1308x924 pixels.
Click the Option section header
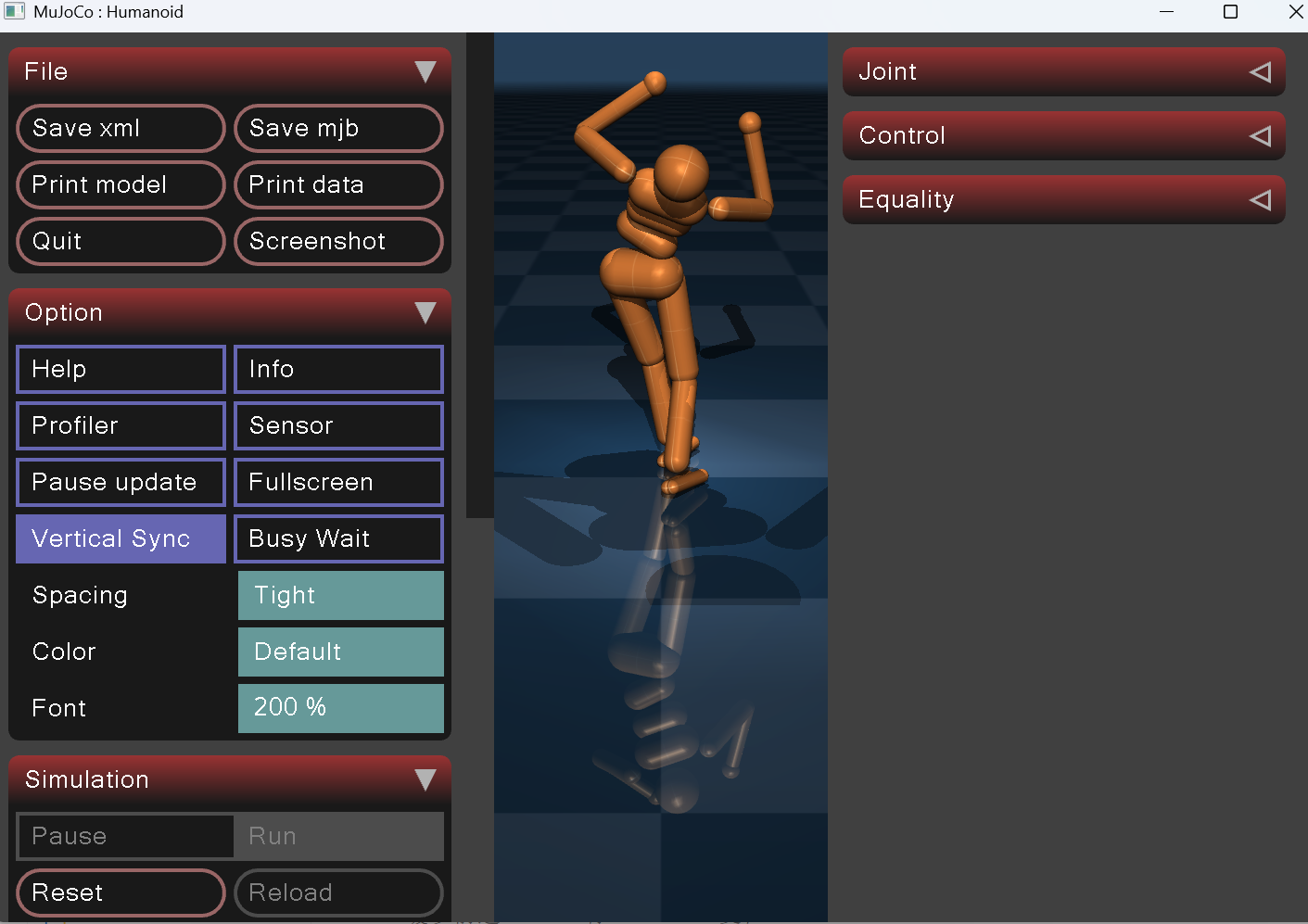230,313
